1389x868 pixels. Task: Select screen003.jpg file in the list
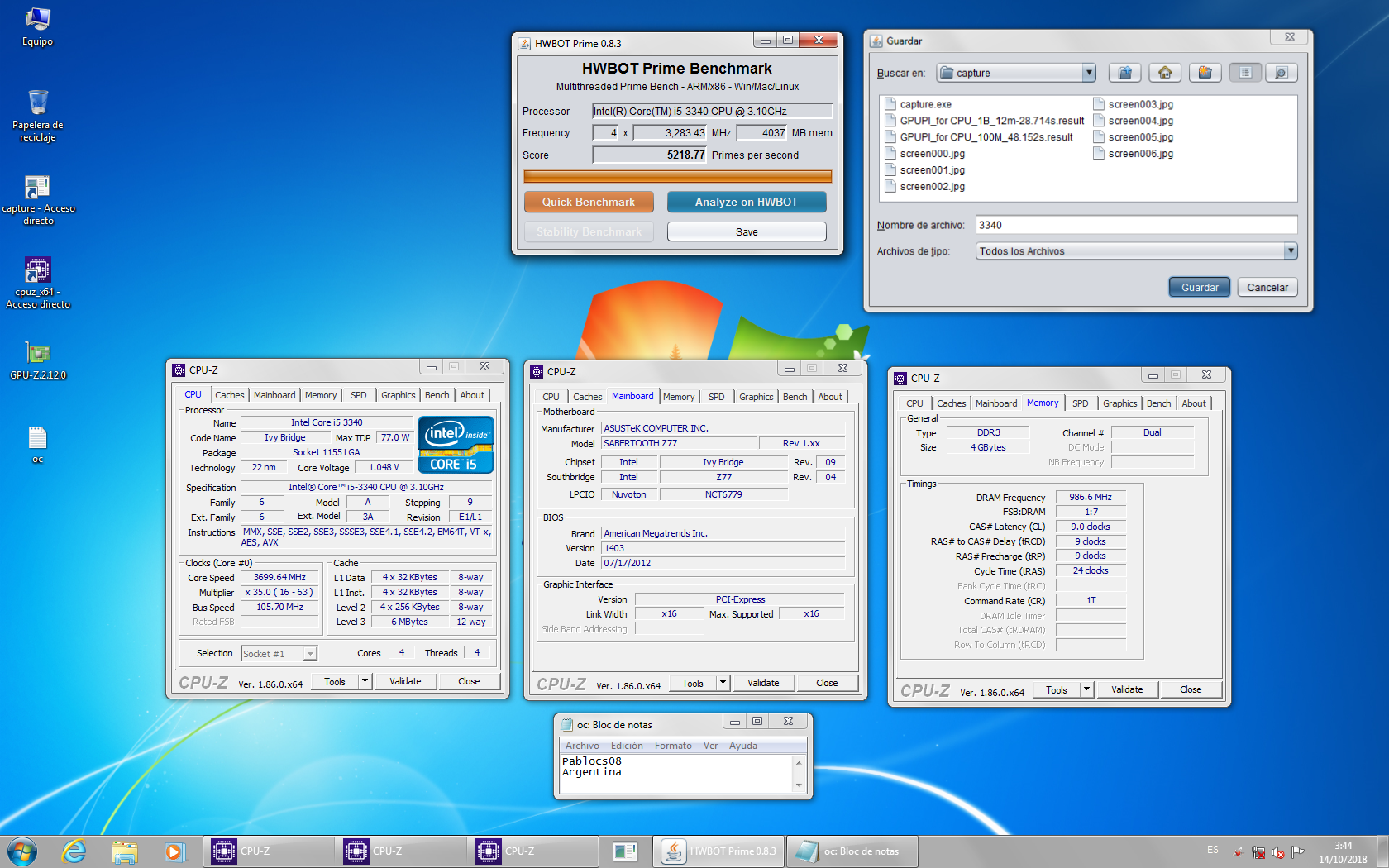click(x=1134, y=104)
